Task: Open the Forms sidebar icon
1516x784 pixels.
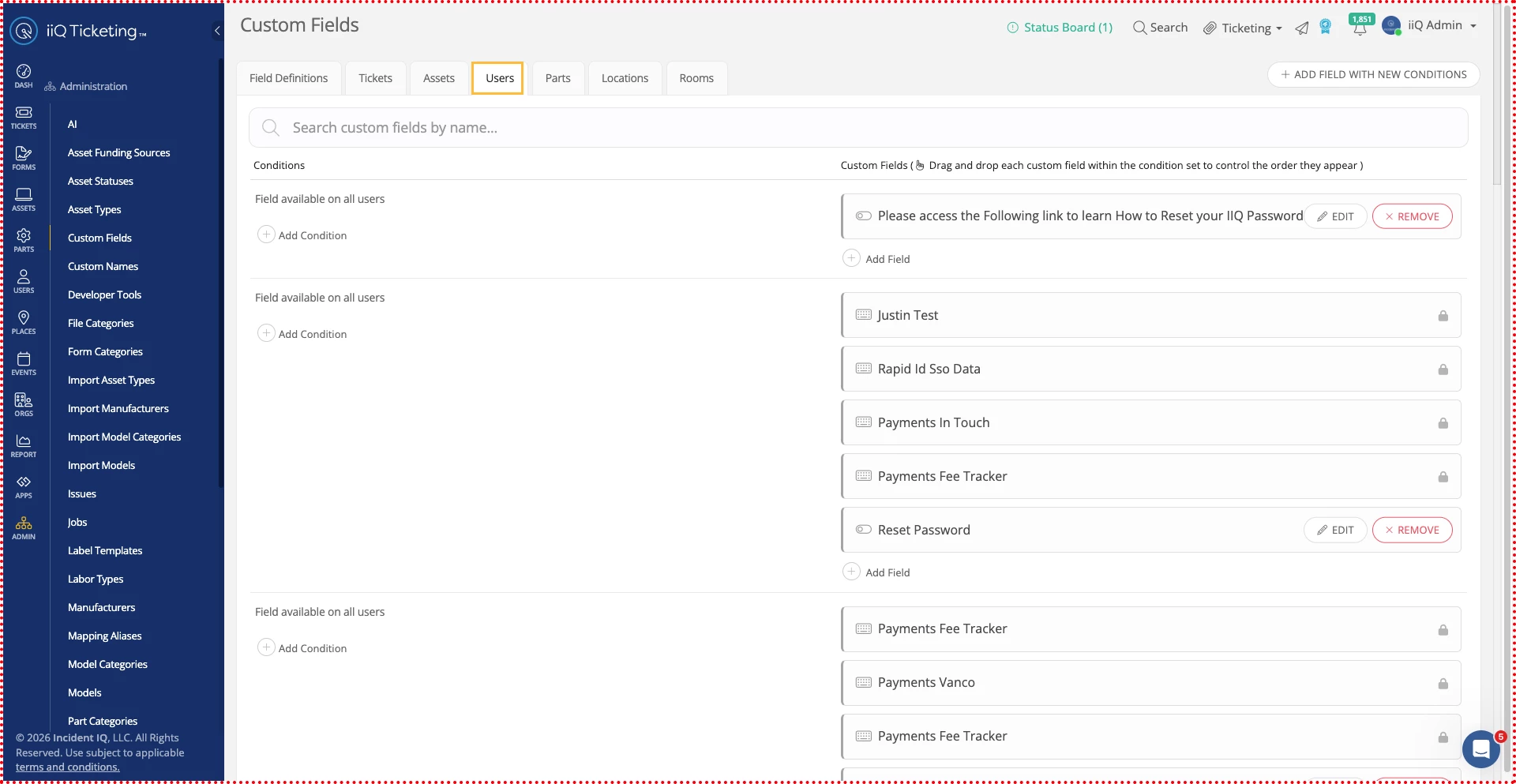Action: [24, 158]
